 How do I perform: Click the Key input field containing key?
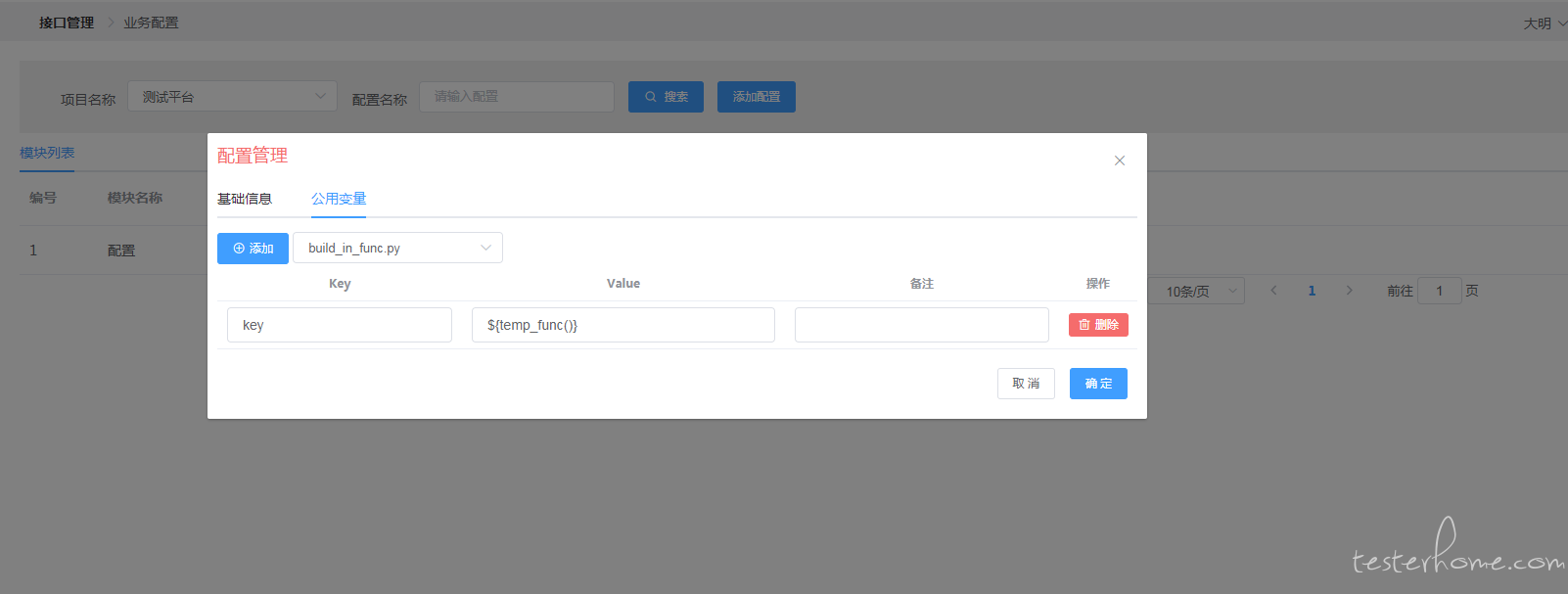[340, 325]
